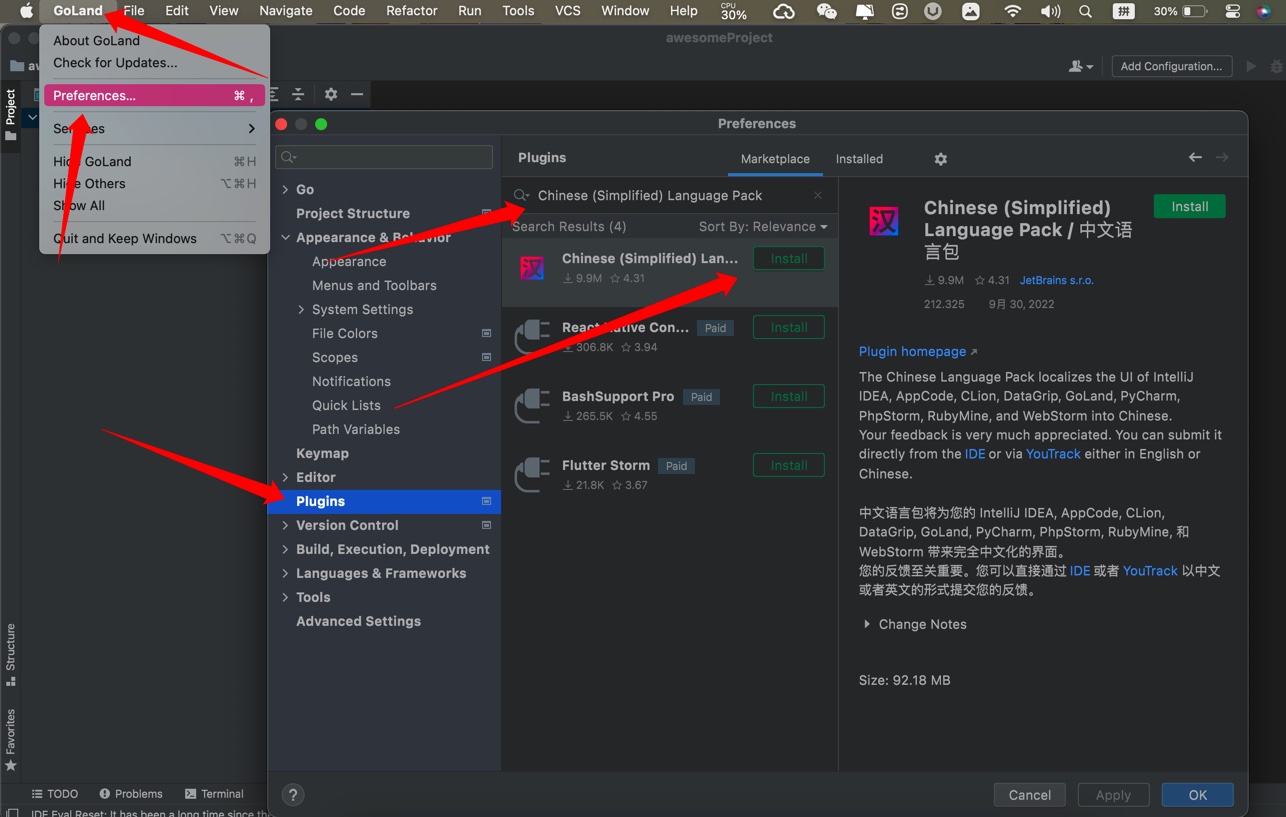Open the JetBrains s.r.o. vendor link
Screen dimensions: 1286x817
(x=1056, y=281)
